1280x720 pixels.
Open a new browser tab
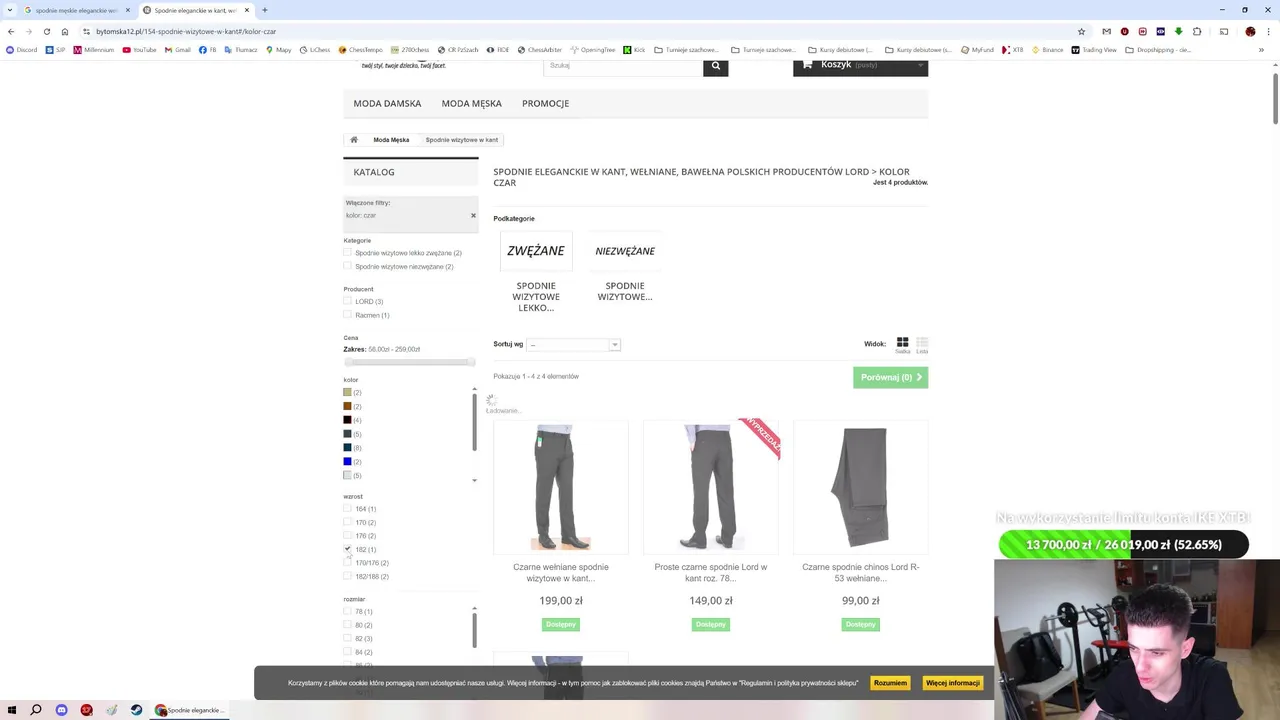(x=264, y=10)
